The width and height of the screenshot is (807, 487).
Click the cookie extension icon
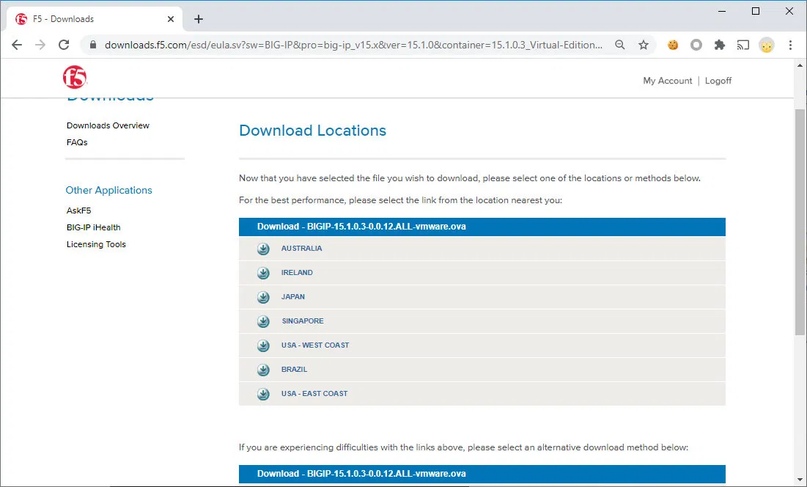(673, 45)
